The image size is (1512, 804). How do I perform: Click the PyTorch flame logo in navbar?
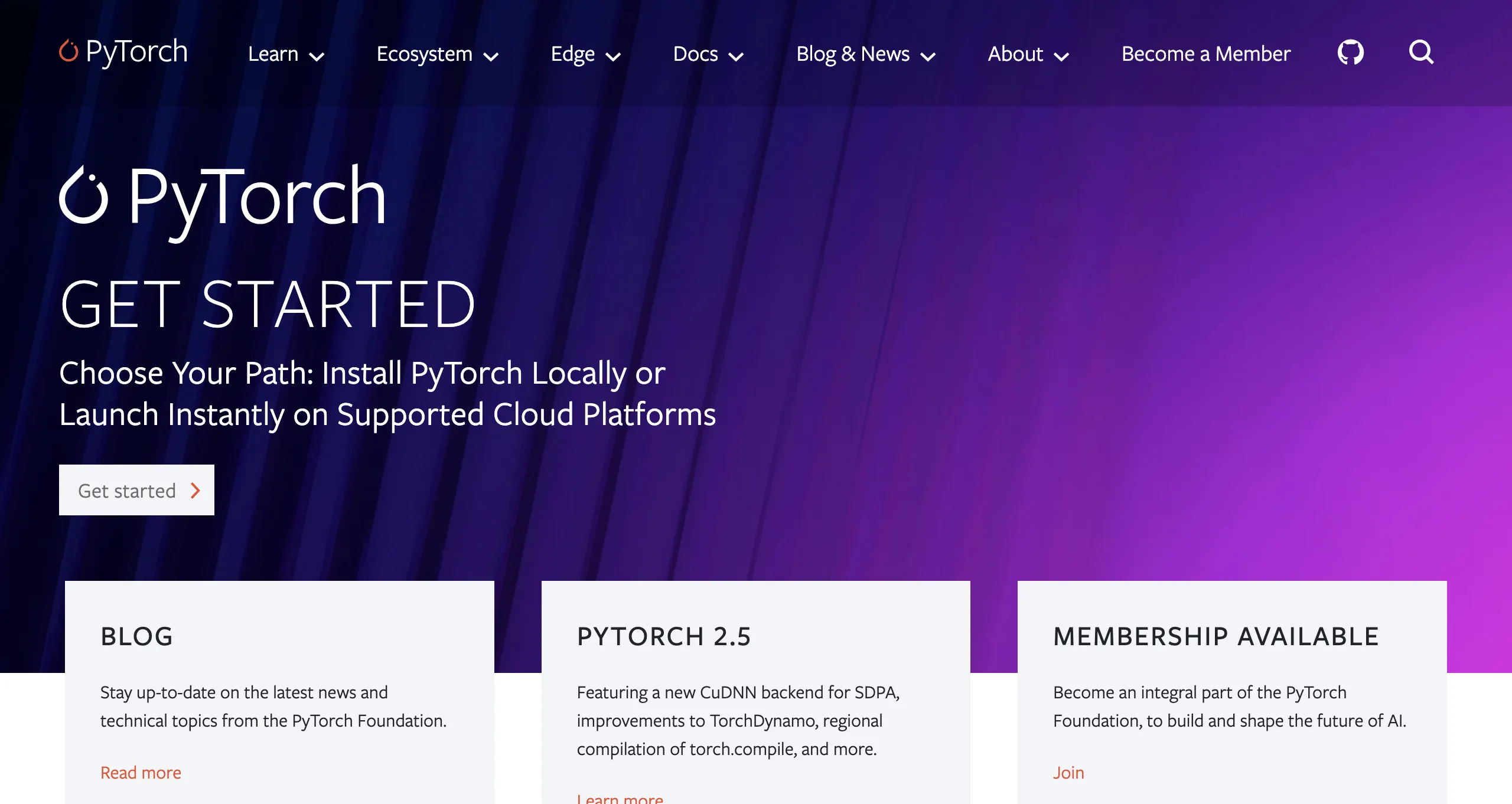69,51
